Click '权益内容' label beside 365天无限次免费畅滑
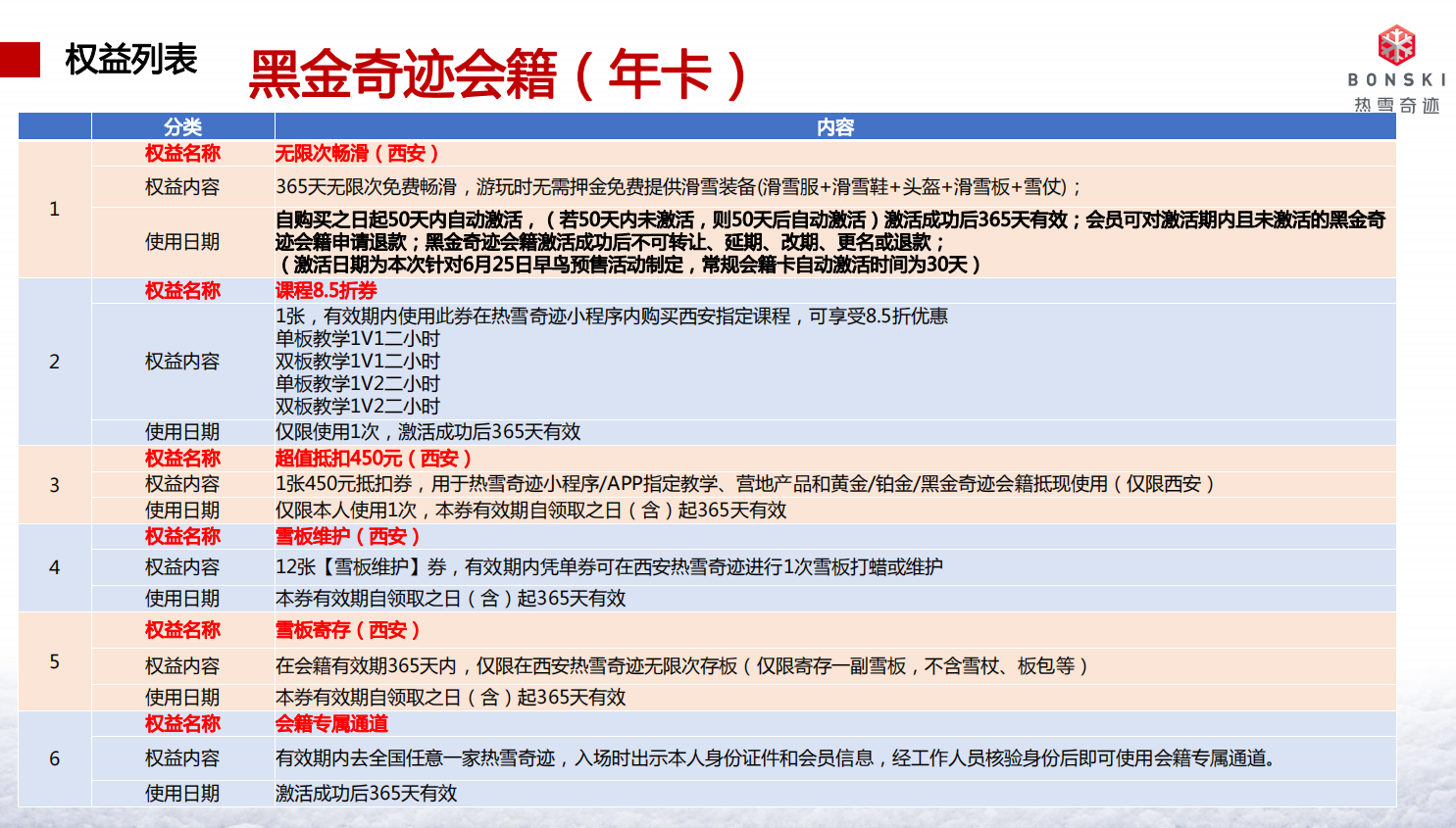Image resolution: width=1456 pixels, height=828 pixels. [x=182, y=186]
